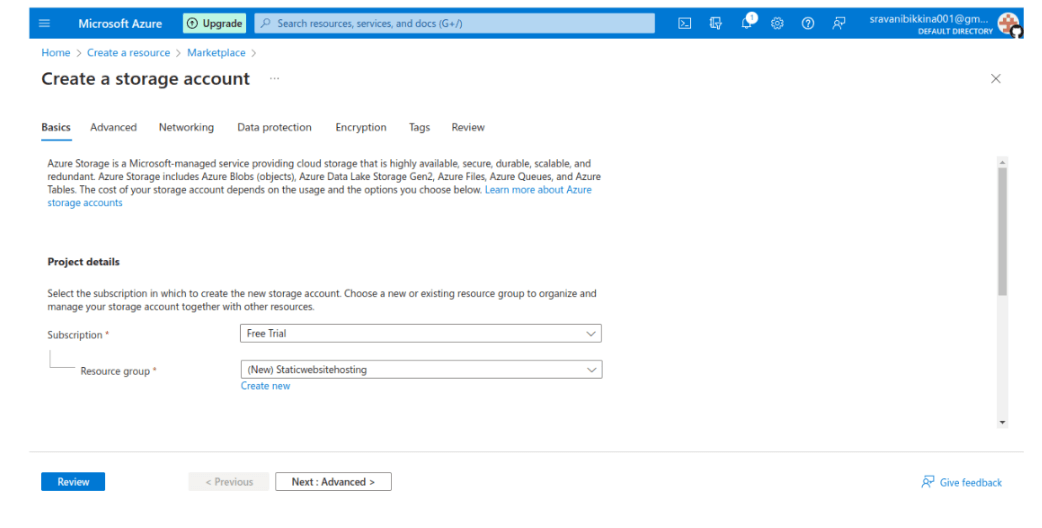Open the Help question mark icon
Image resolution: width=1042 pixels, height=528 pixels.
coord(807,23)
